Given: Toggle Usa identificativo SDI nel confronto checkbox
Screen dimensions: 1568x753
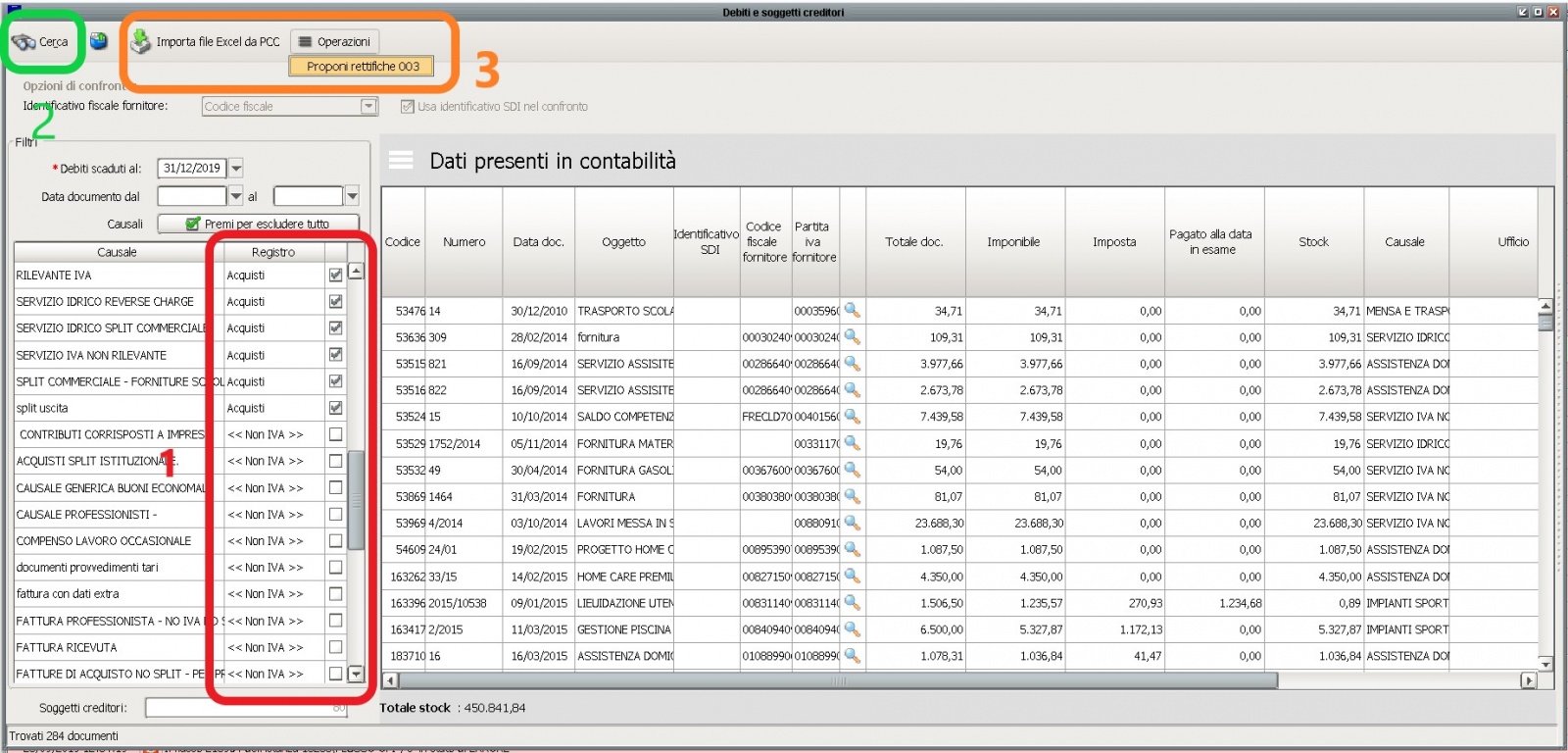Looking at the screenshot, I should click(407, 107).
